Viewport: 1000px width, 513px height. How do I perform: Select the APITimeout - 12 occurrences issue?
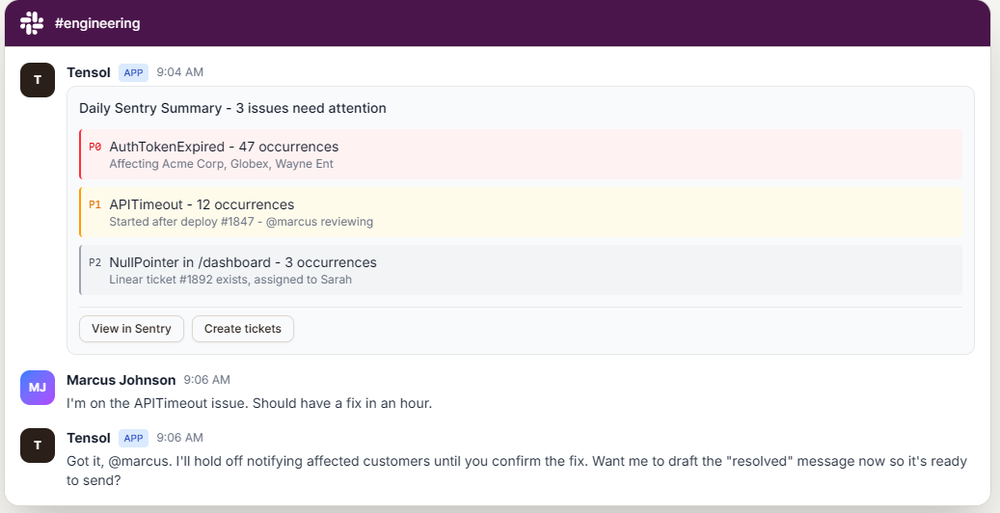(520, 212)
